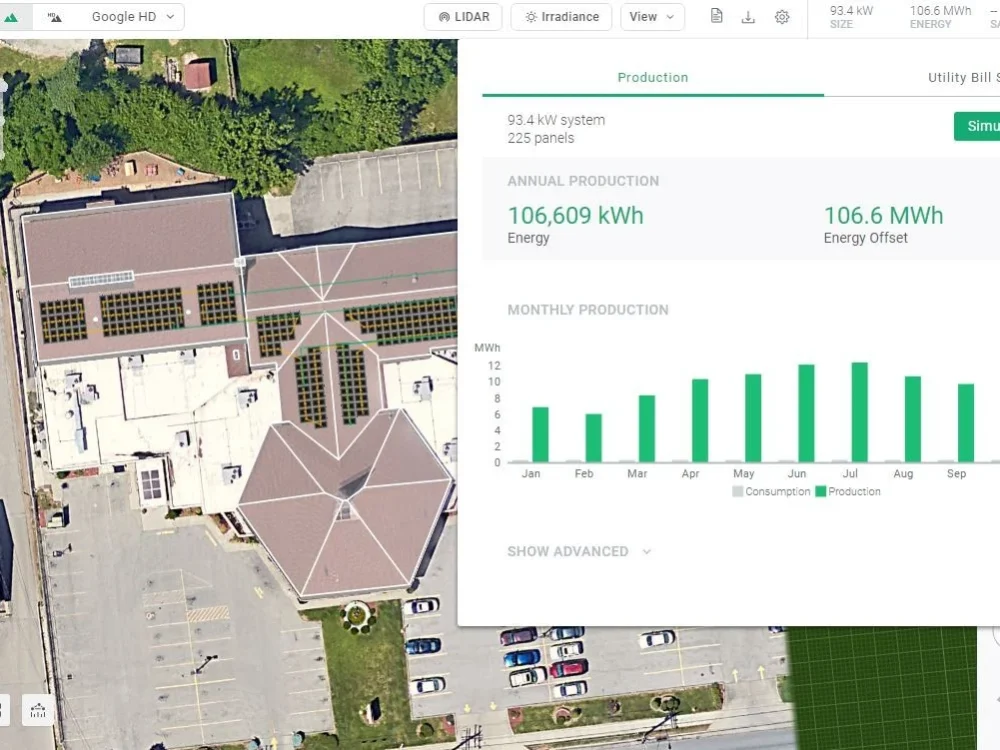Viewport: 1000px width, 750px height.
Task: Click the Production legend entry
Action: [848, 492]
